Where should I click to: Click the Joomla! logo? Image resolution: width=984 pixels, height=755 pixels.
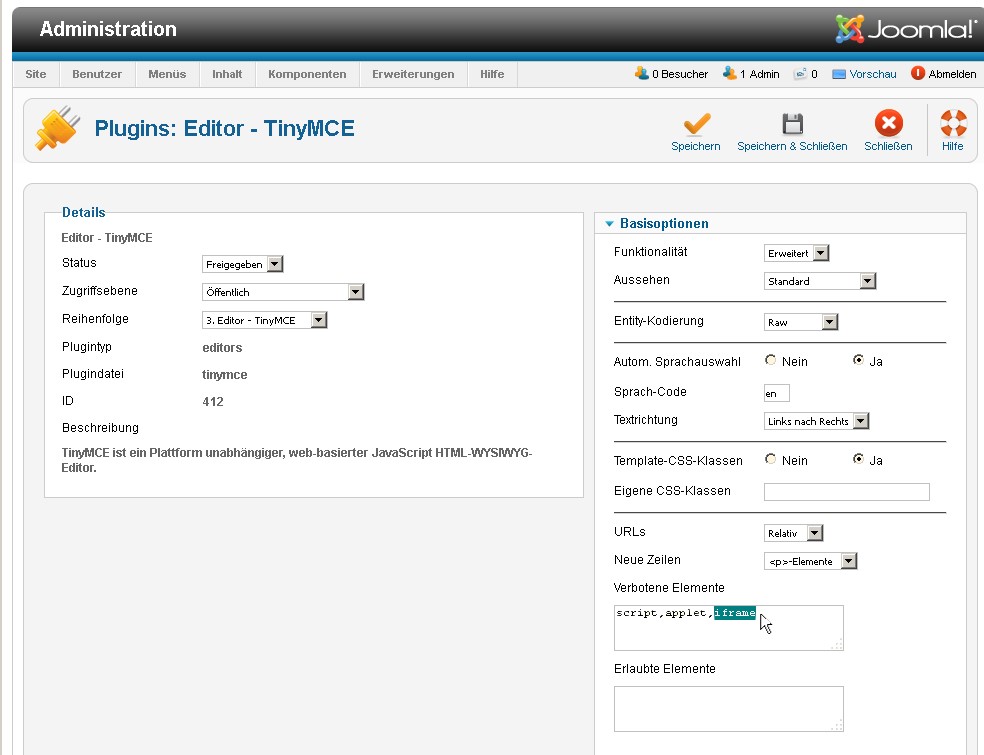pyautogui.click(x=906, y=29)
